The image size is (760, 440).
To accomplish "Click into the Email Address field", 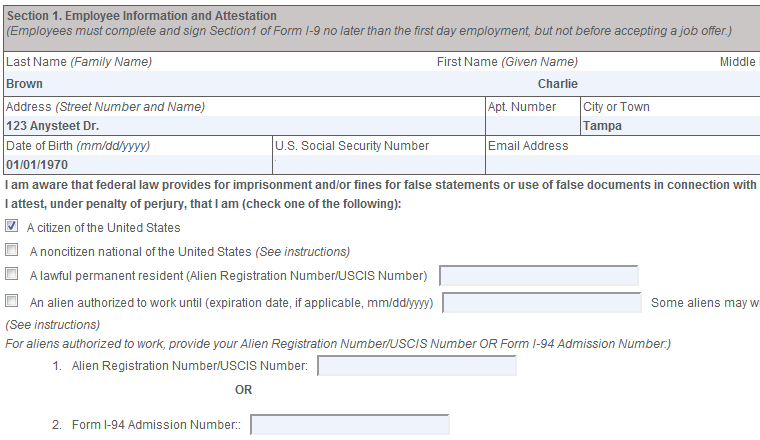I will (x=620, y=164).
